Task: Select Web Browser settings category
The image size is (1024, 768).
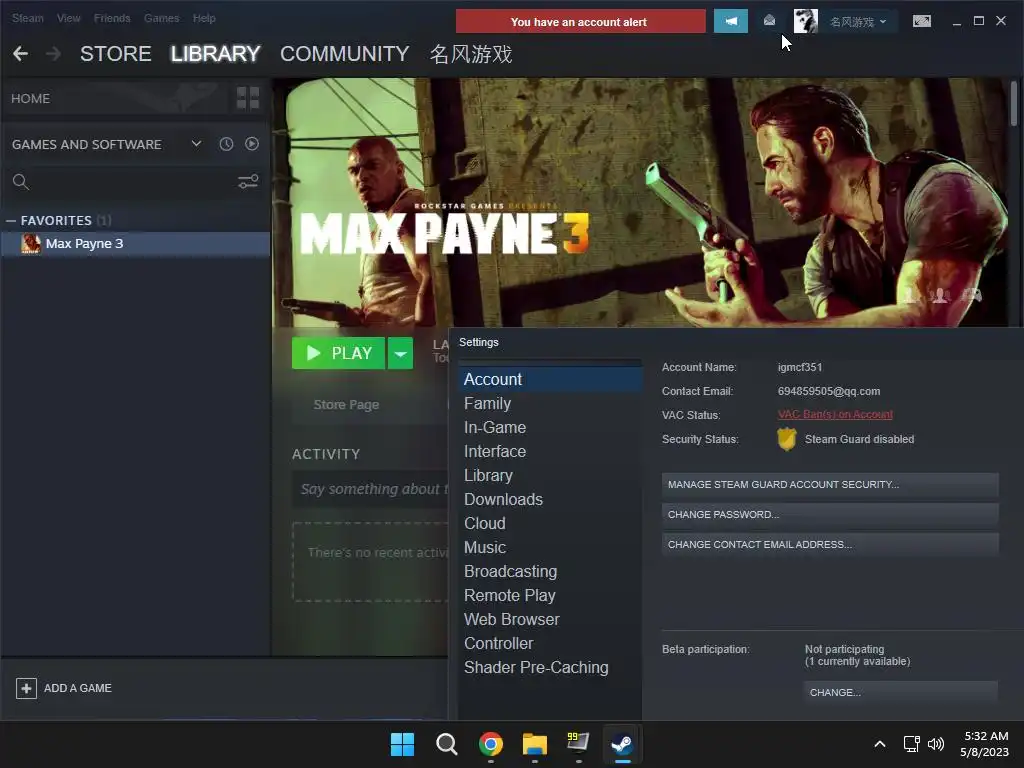Action: (x=550, y=619)
